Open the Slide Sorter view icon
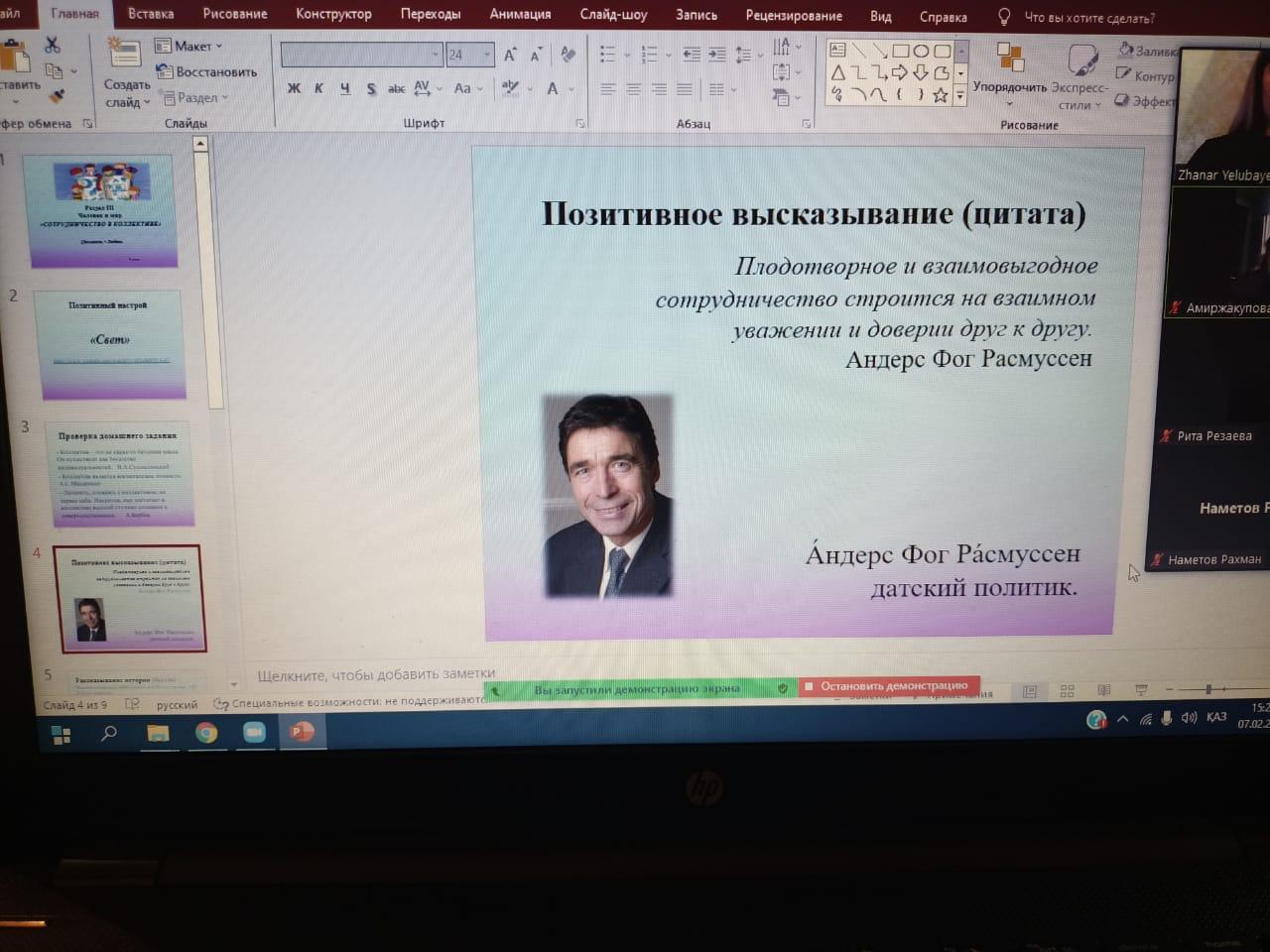Screen dimensions: 1270x952 [1067, 691]
